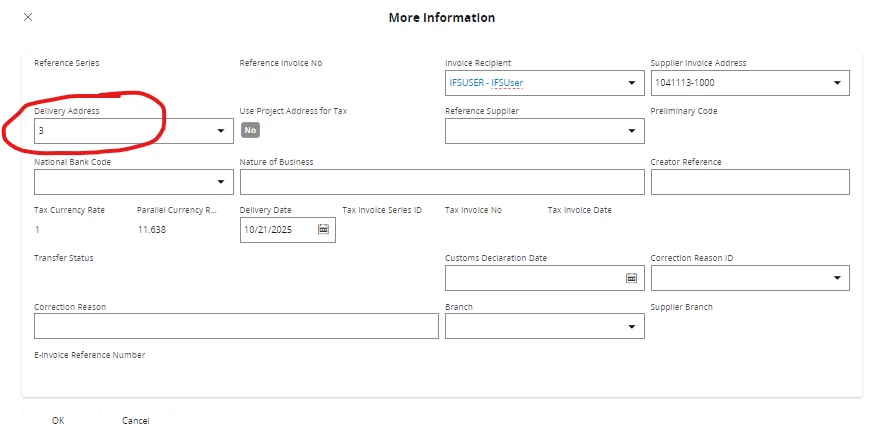The height and width of the screenshot is (429, 870).
Task: Open the Customs Declaration Date calendar picker
Action: pyautogui.click(x=631, y=278)
